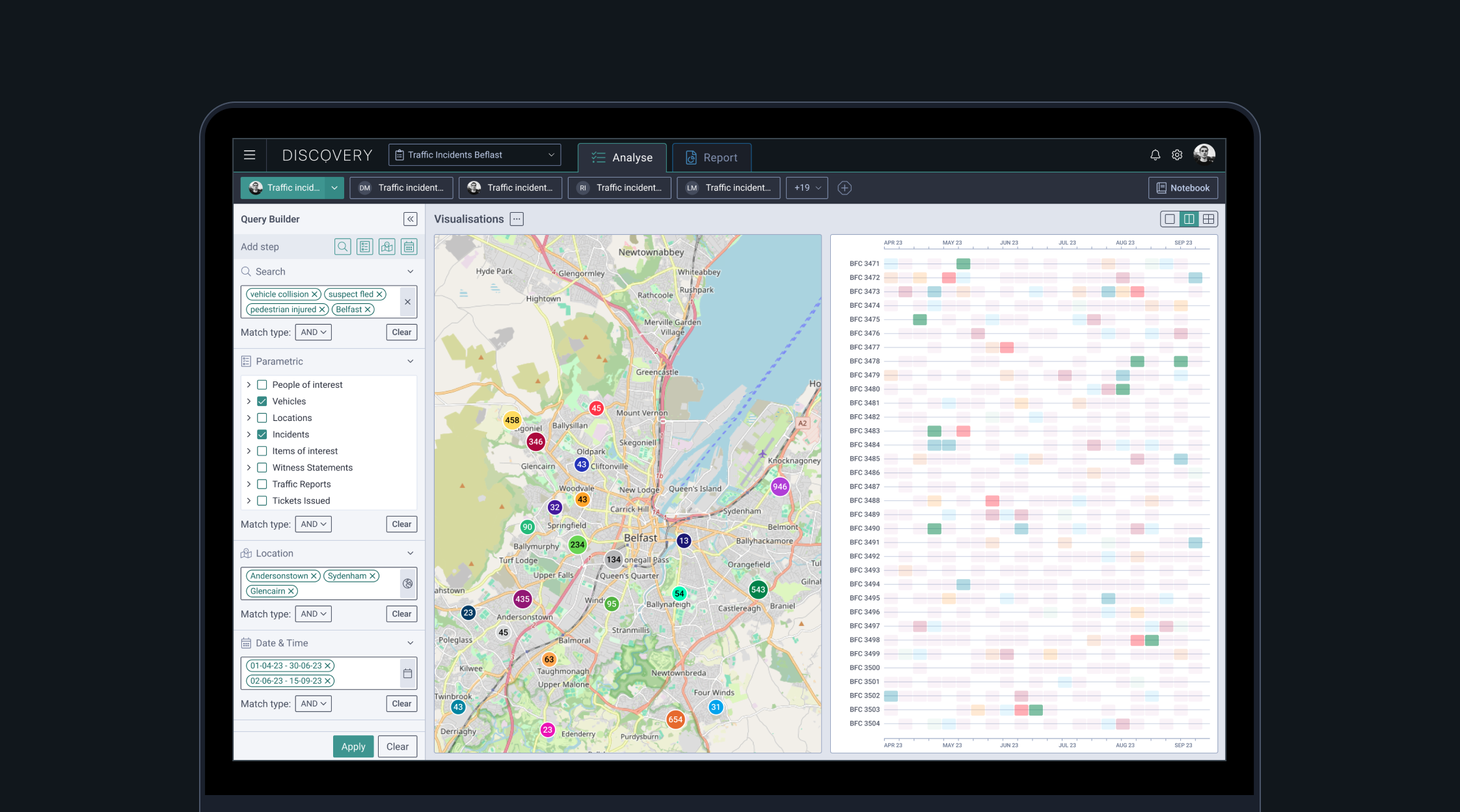Switch to four-pane grid layout
This screenshot has height=812, width=1460.
[x=1208, y=219]
